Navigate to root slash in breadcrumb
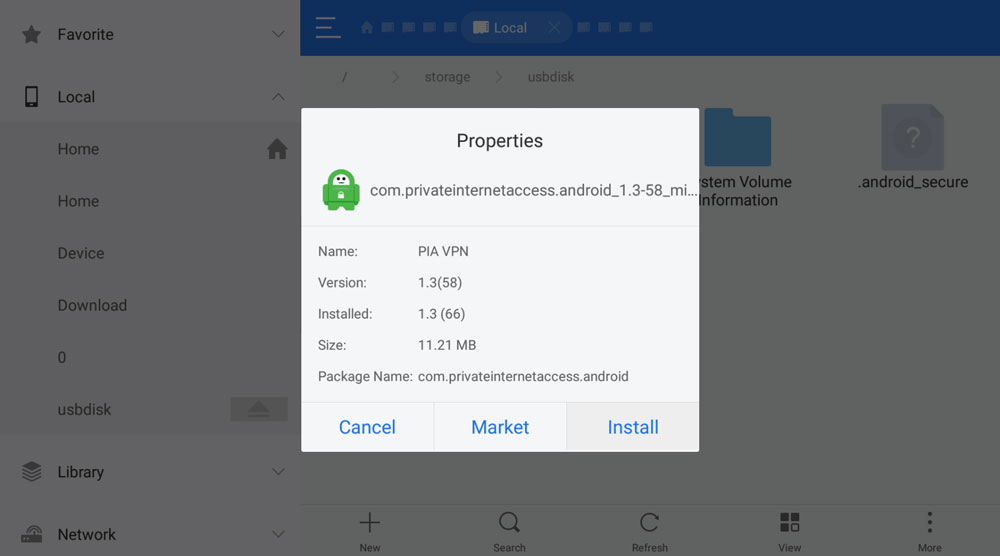This screenshot has width=1000, height=556. pos(344,77)
